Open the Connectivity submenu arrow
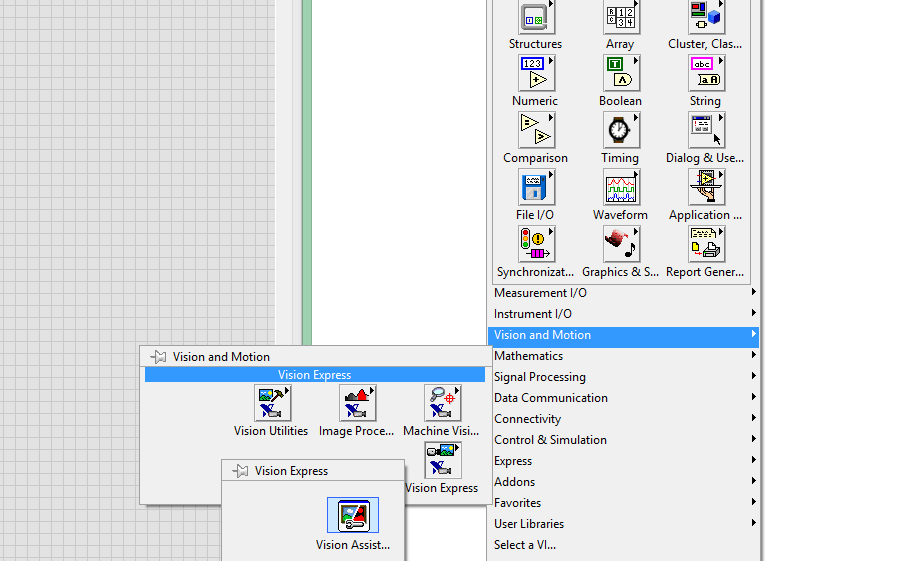Image resolution: width=903 pixels, height=561 pixels. point(753,418)
